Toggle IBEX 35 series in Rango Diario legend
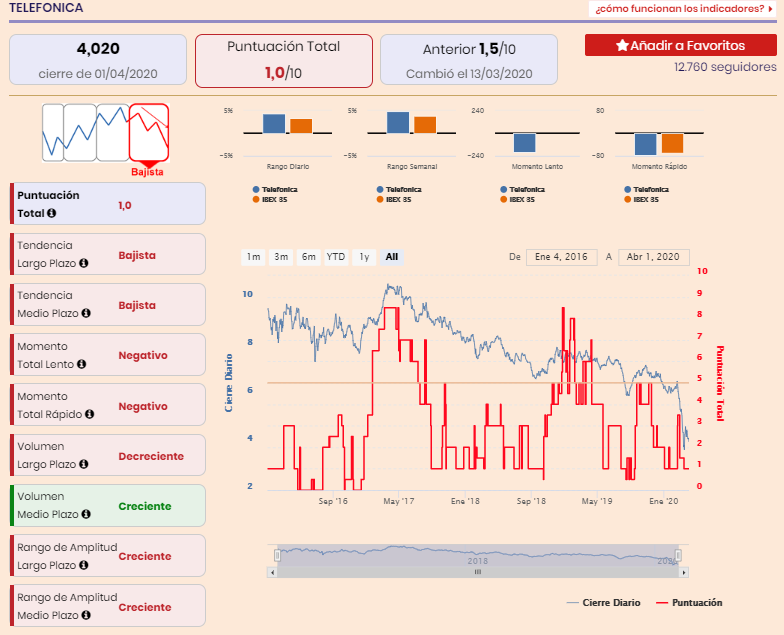Image resolution: width=784 pixels, height=635 pixels. pyautogui.click(x=270, y=200)
